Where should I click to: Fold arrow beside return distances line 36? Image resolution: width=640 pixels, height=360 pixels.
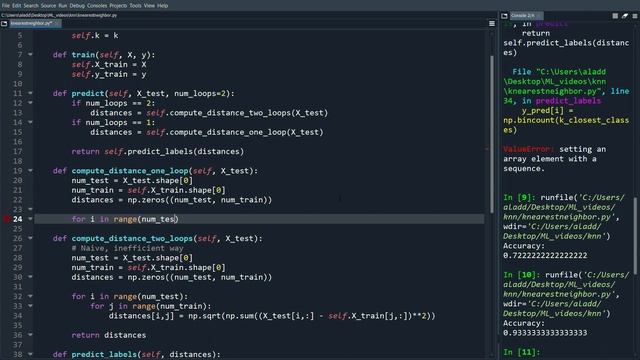(x=30, y=335)
